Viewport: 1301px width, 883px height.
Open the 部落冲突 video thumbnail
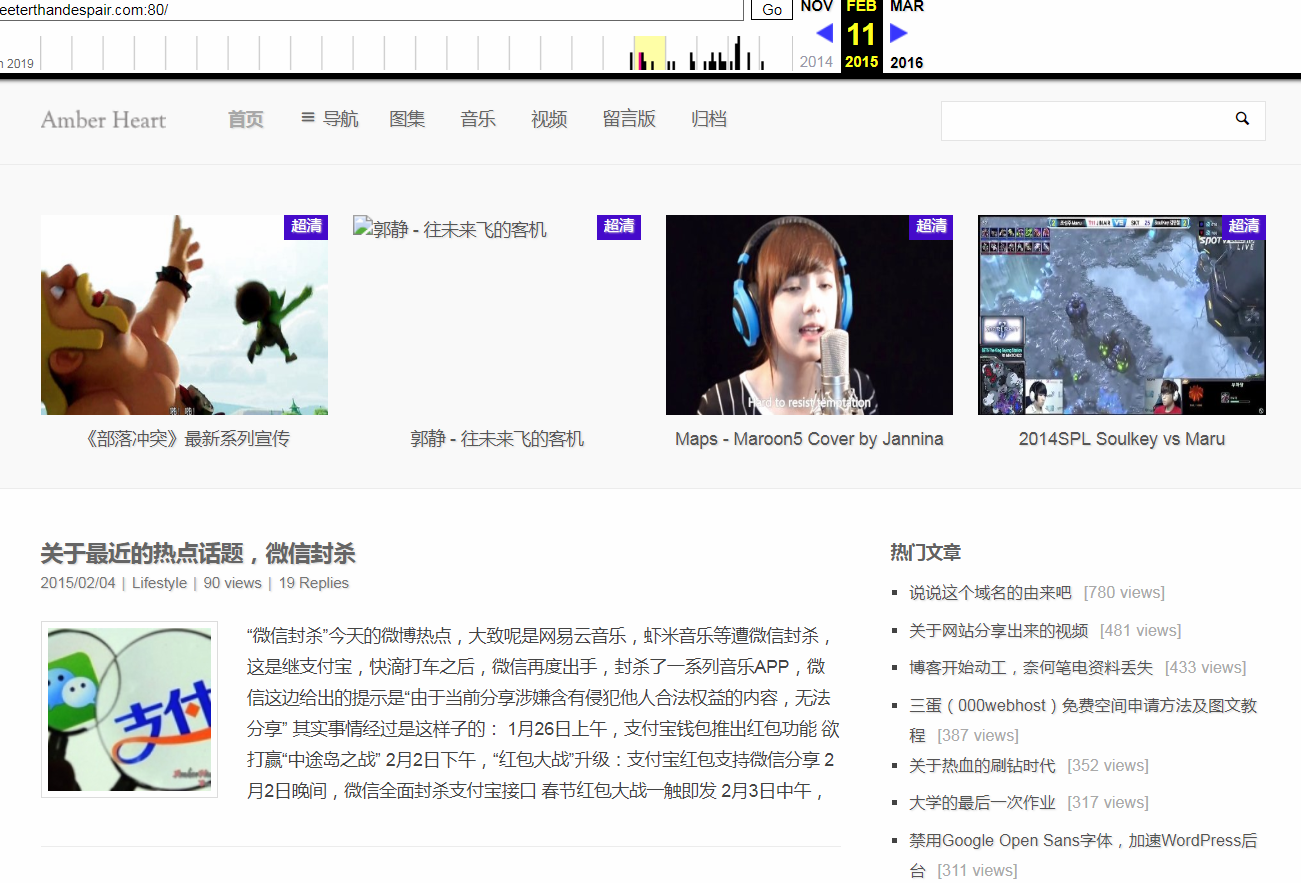pyautogui.click(x=184, y=315)
